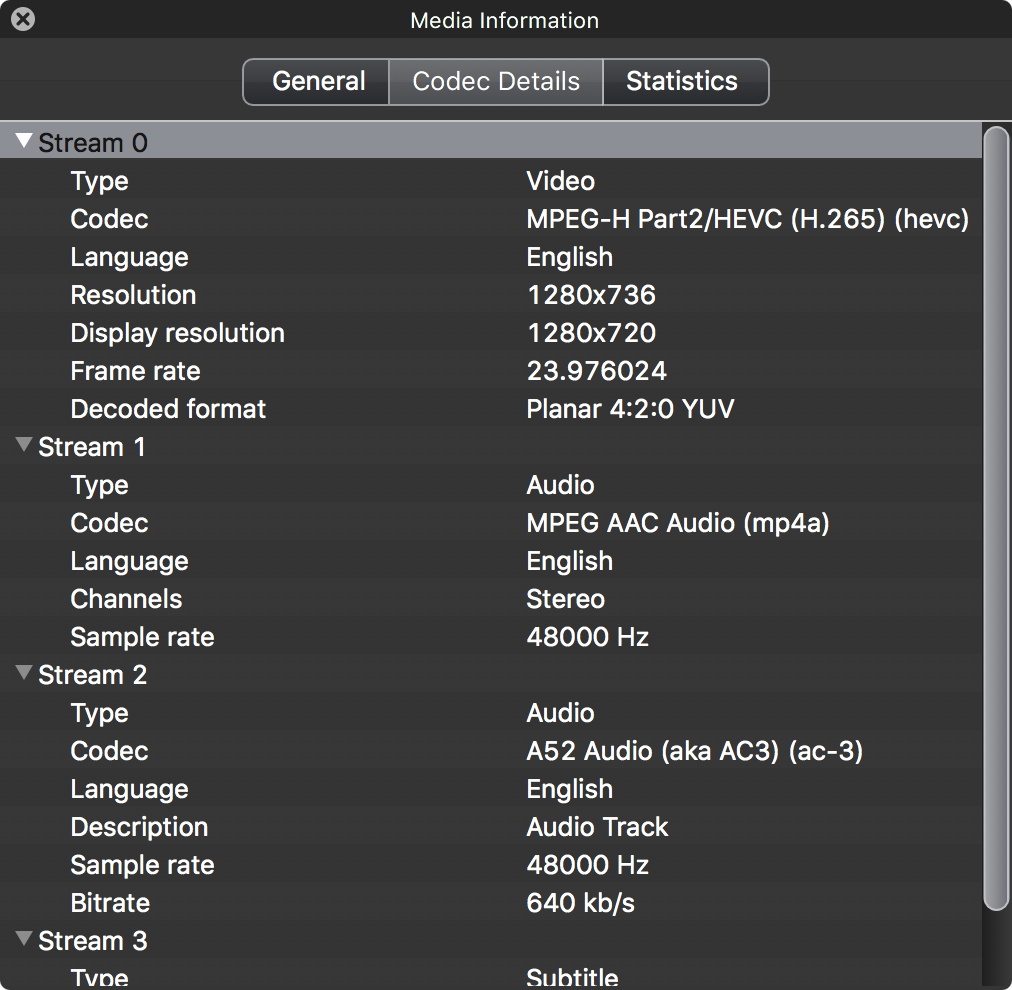
Task: Switch to the Statistics tab
Action: [x=682, y=81]
